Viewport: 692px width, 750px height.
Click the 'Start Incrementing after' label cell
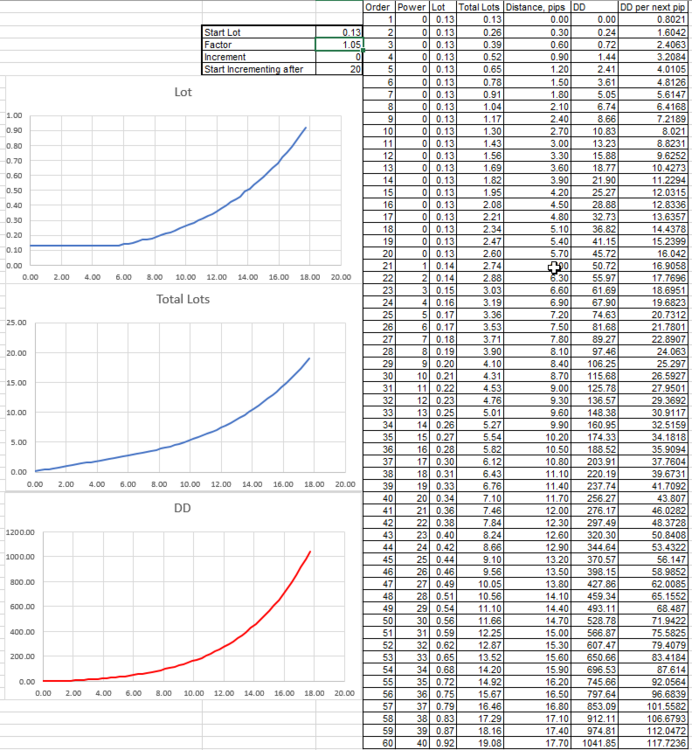(259, 69)
